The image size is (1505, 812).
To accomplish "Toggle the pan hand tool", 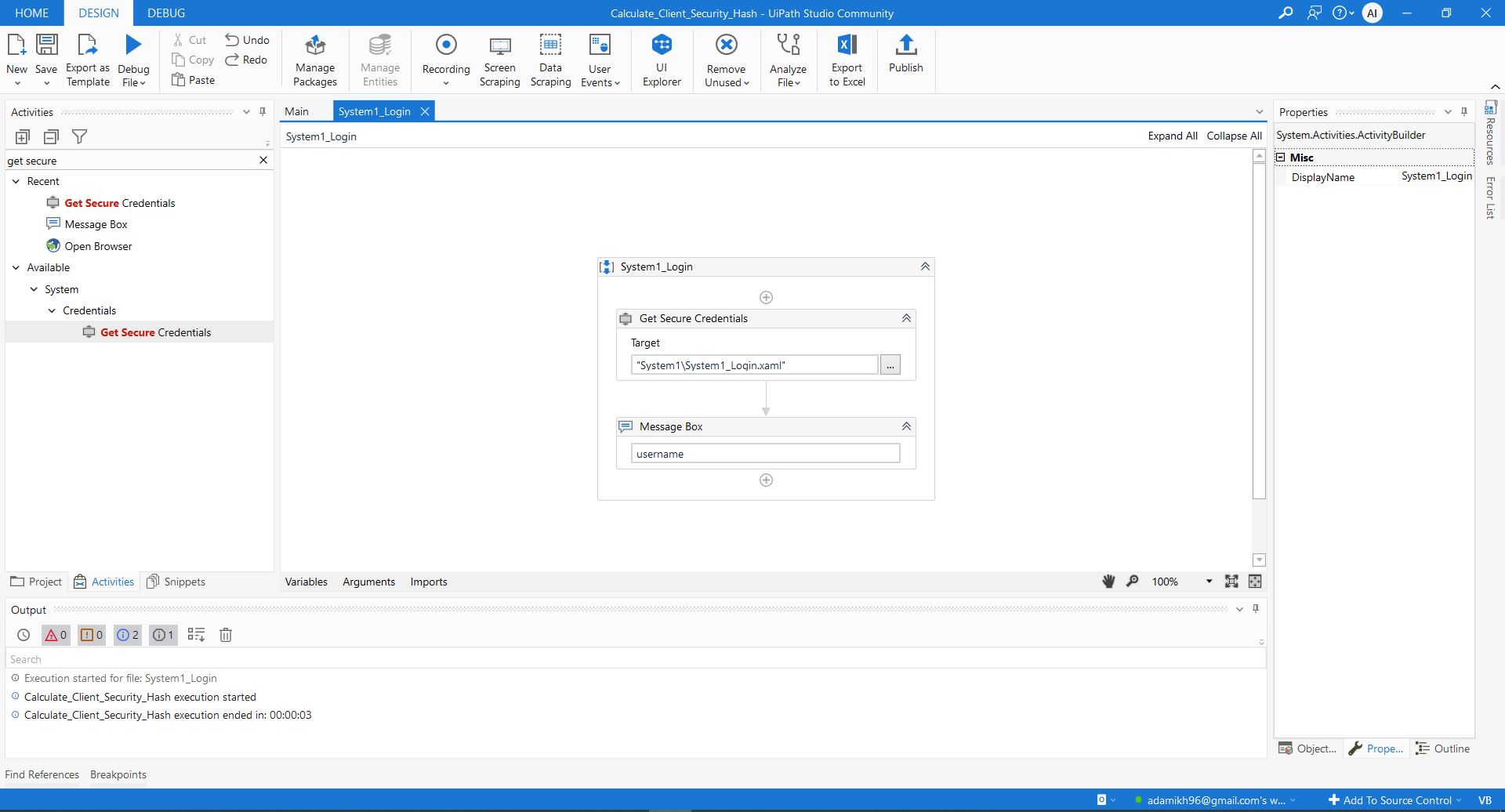I will point(1108,582).
